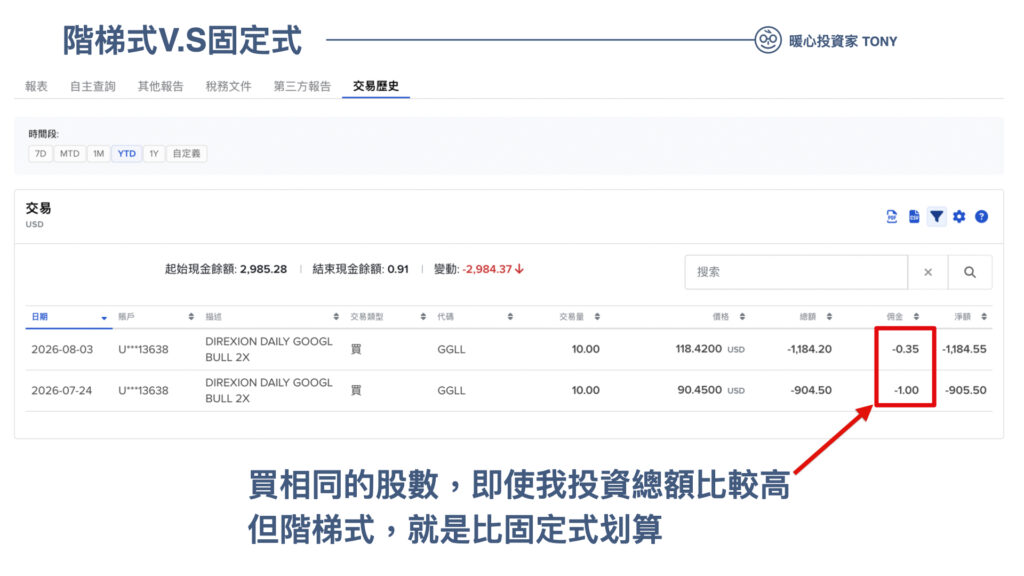Sort by the 代碼 column

475,317
